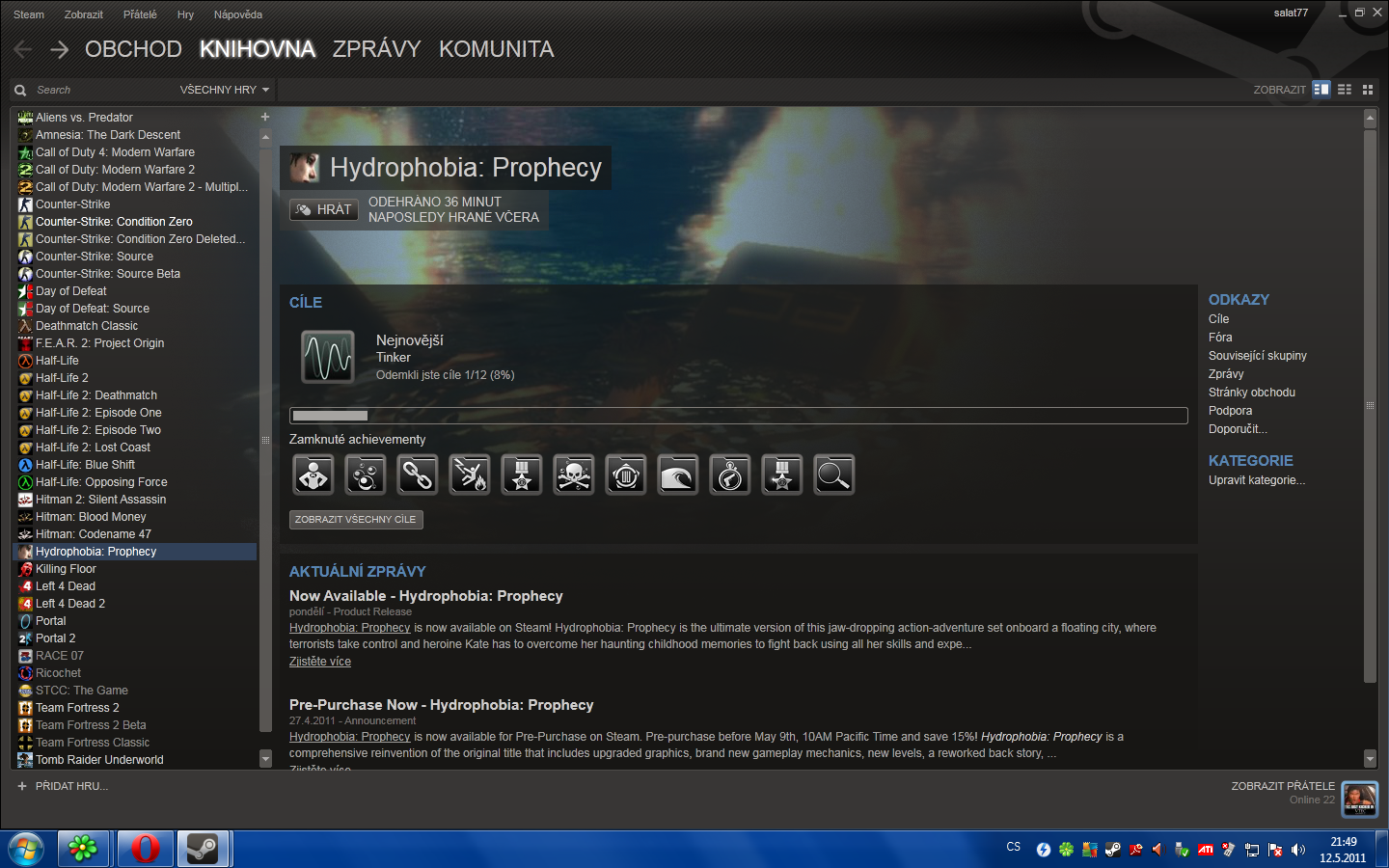Click the wave achievement icon
1389x868 pixels.
click(678, 475)
